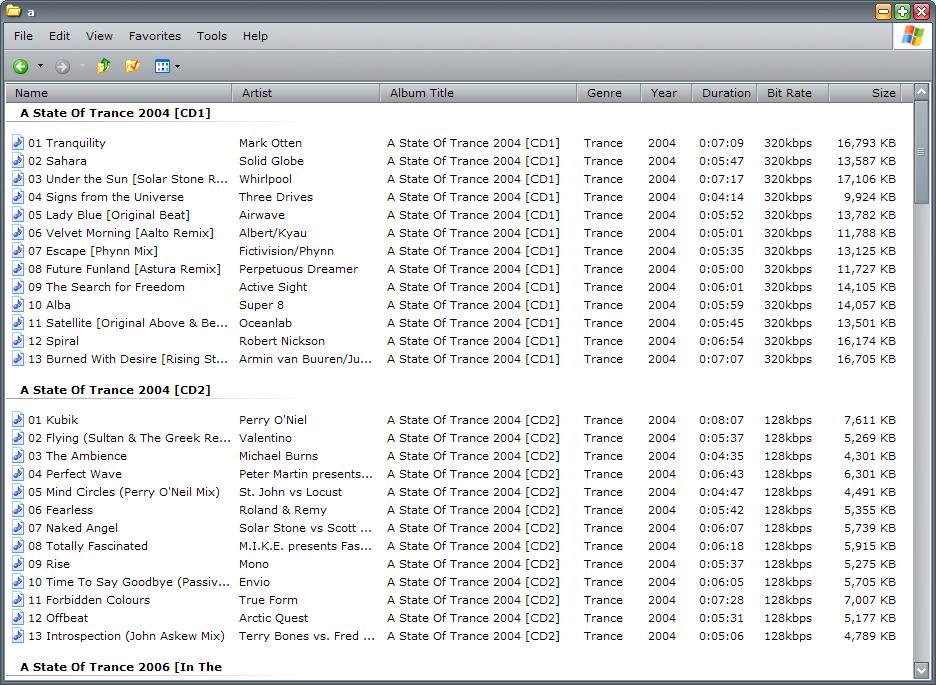Select the track "13 Introspection (John Askew Mix)"
This screenshot has width=936, height=685.
[x=127, y=636]
